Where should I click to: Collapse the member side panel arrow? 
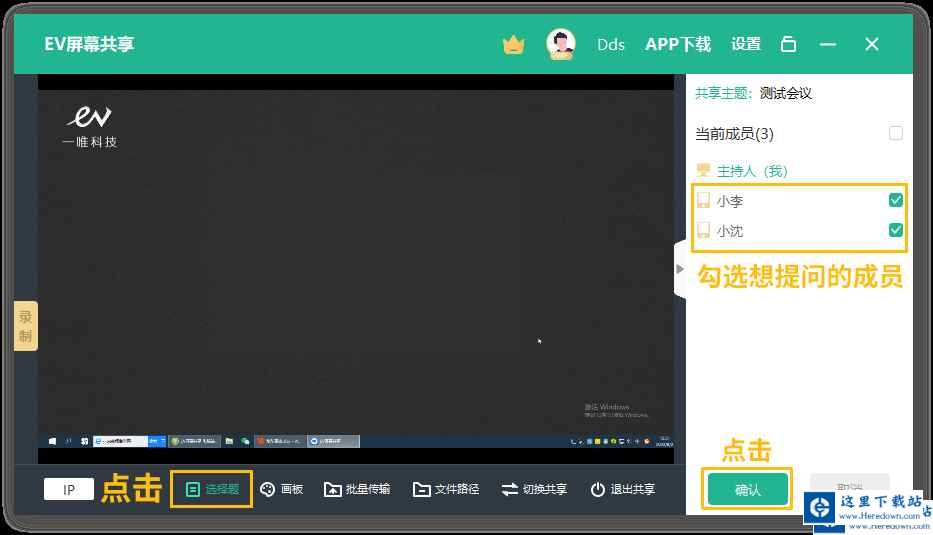click(680, 269)
